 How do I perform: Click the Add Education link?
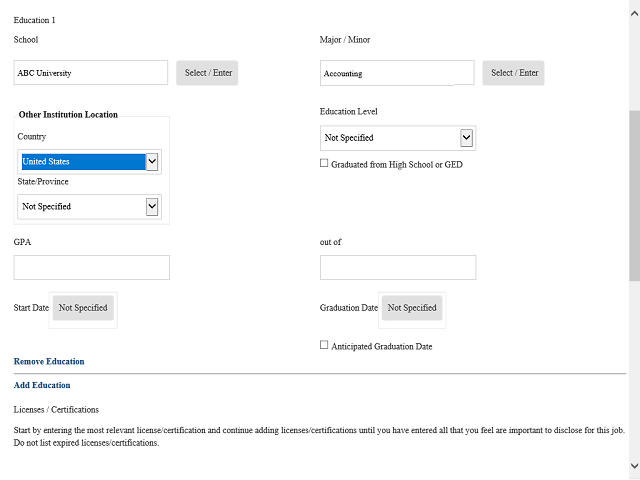point(42,385)
